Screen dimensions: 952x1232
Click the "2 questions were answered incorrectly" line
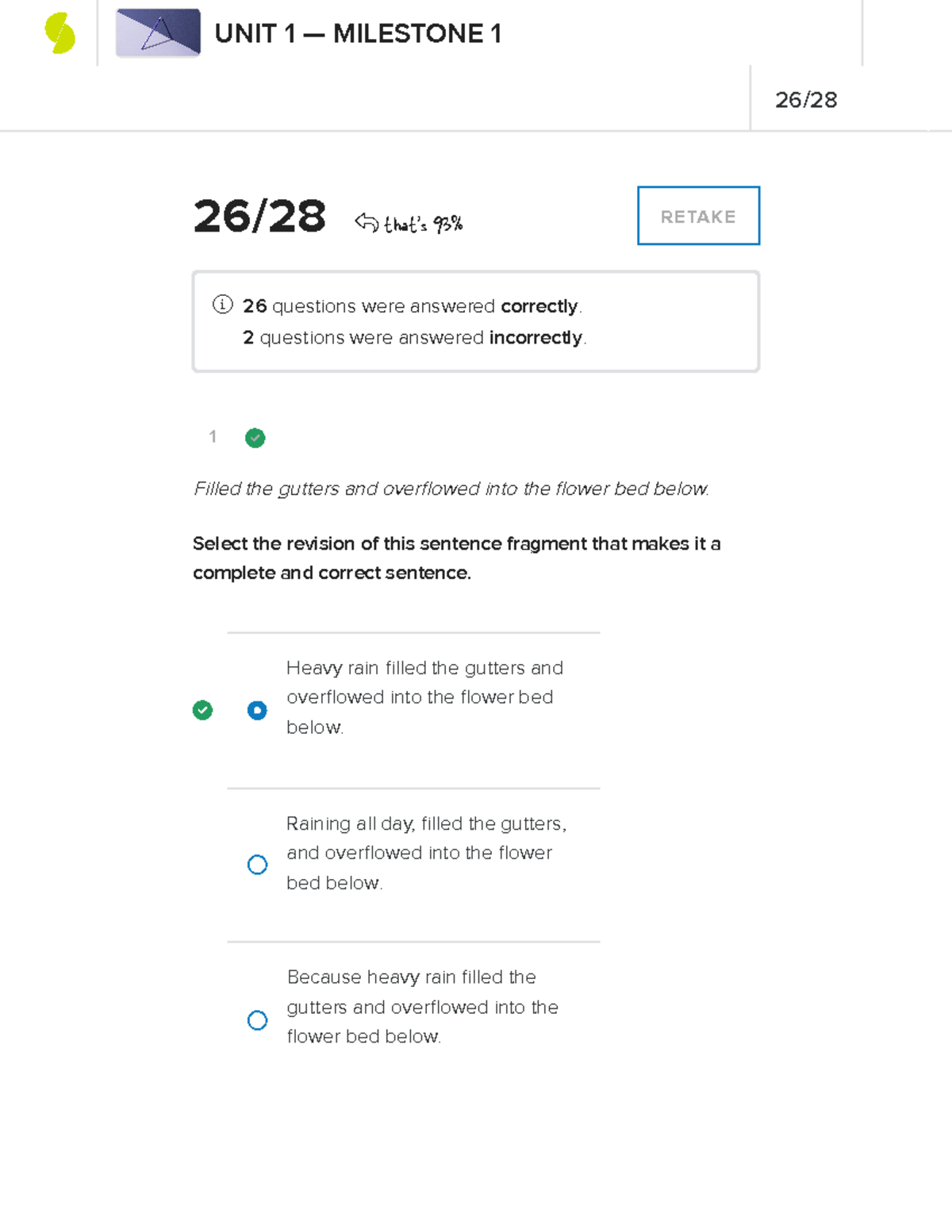[x=414, y=338]
